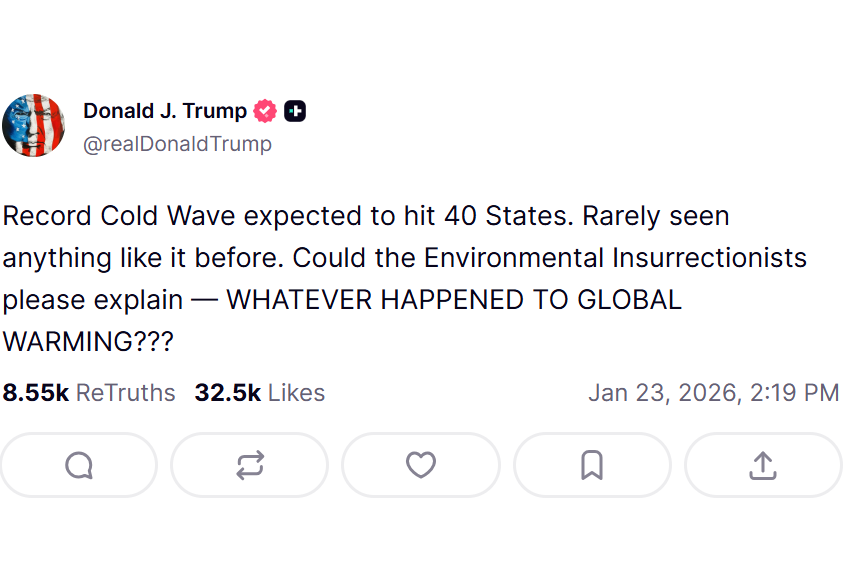Image resolution: width=850 pixels, height=566 pixels.
Task: Like the post with the heart icon
Action: [421, 465]
